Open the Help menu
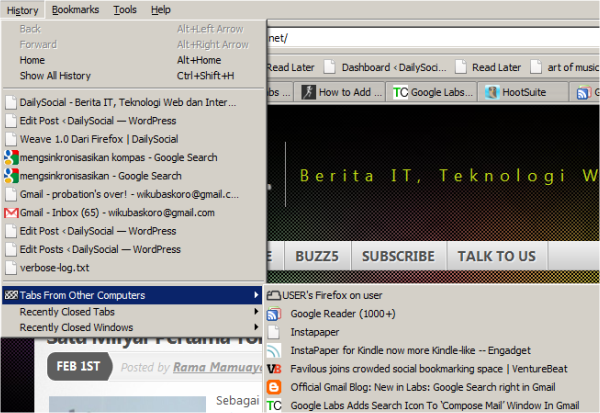The height and width of the screenshot is (413, 600). 161,10
